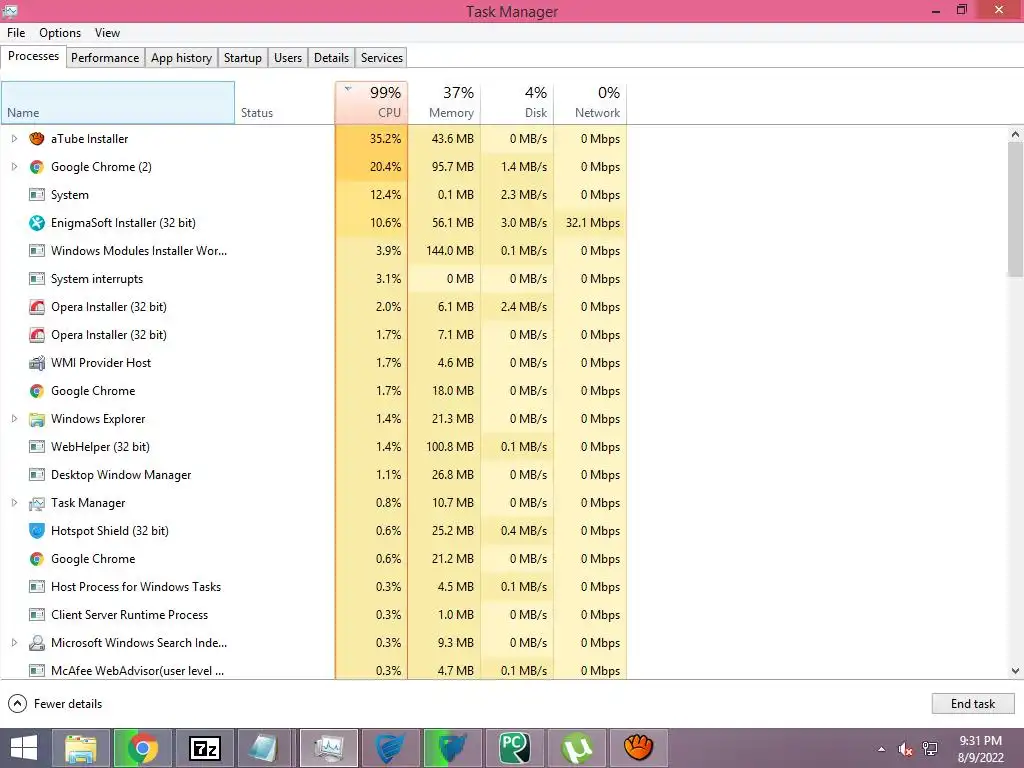Click the WebHelper (32 bit) icon
The width and height of the screenshot is (1024, 768).
(x=37, y=447)
